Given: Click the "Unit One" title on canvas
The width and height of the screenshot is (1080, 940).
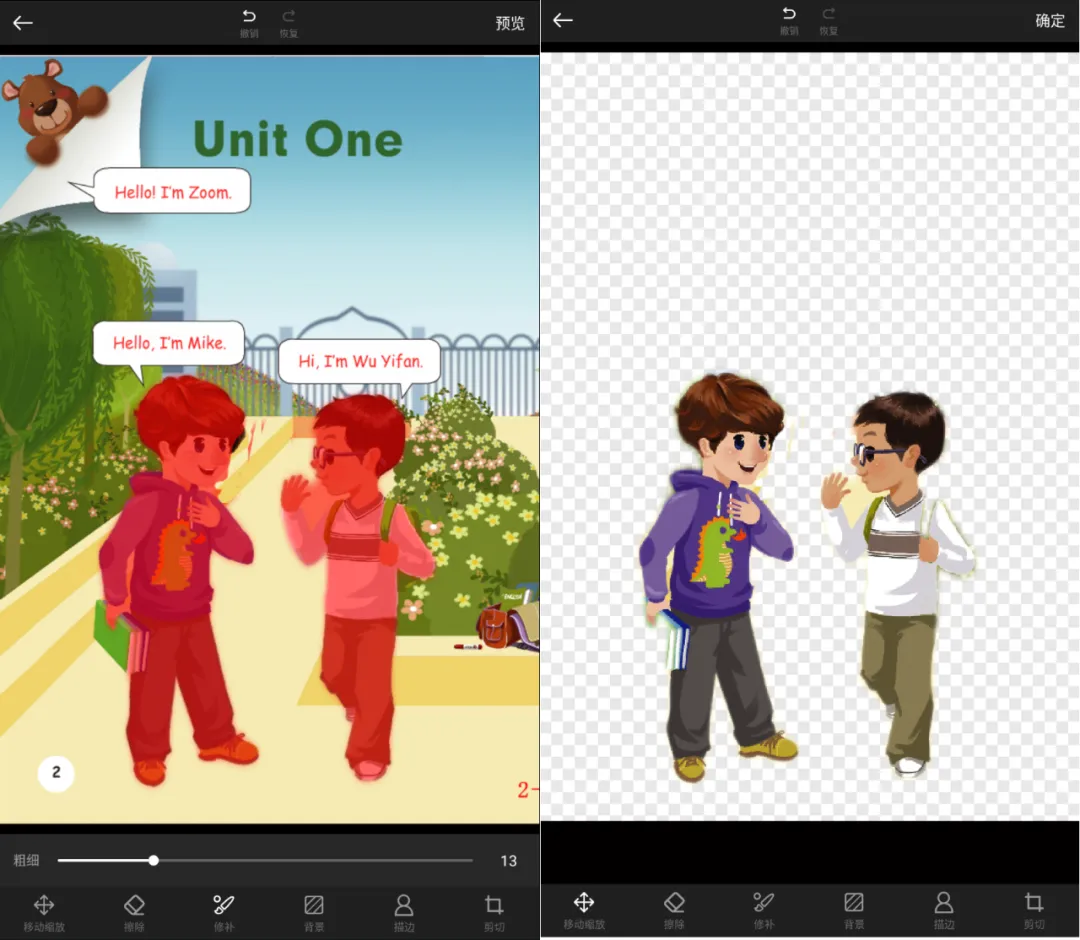Looking at the screenshot, I should (x=298, y=139).
